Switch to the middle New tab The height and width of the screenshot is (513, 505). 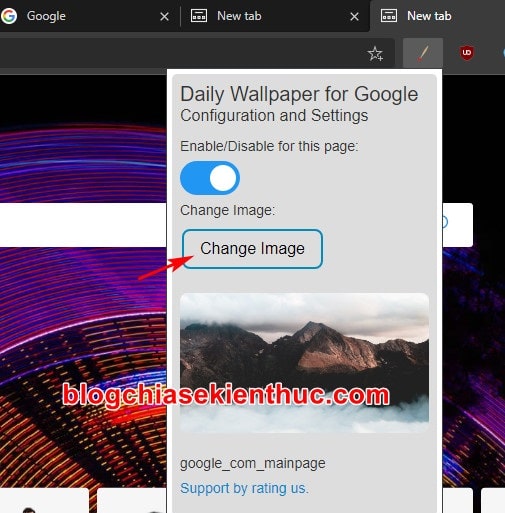click(275, 16)
